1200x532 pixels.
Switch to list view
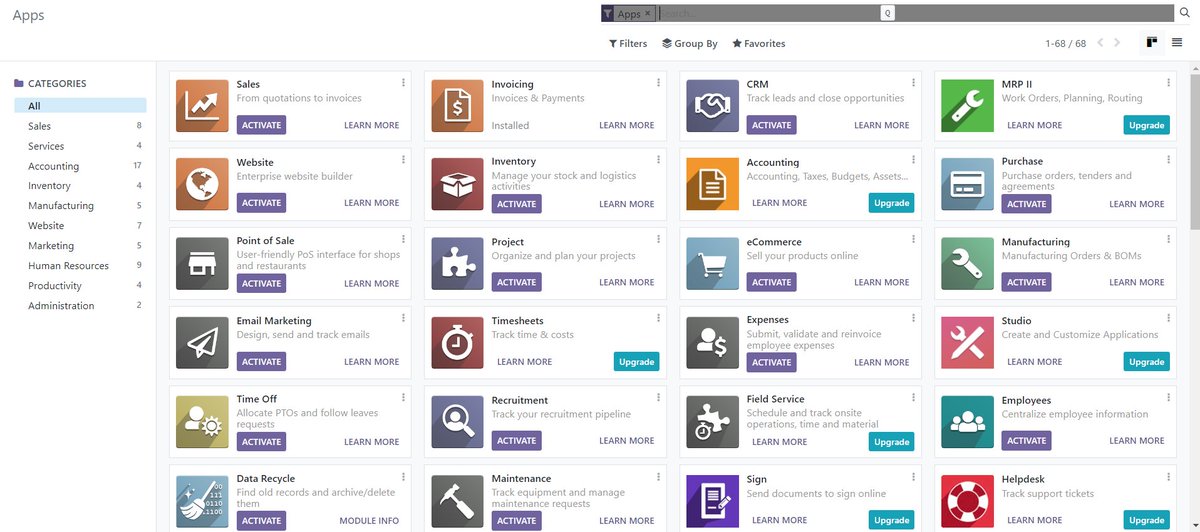1177,43
